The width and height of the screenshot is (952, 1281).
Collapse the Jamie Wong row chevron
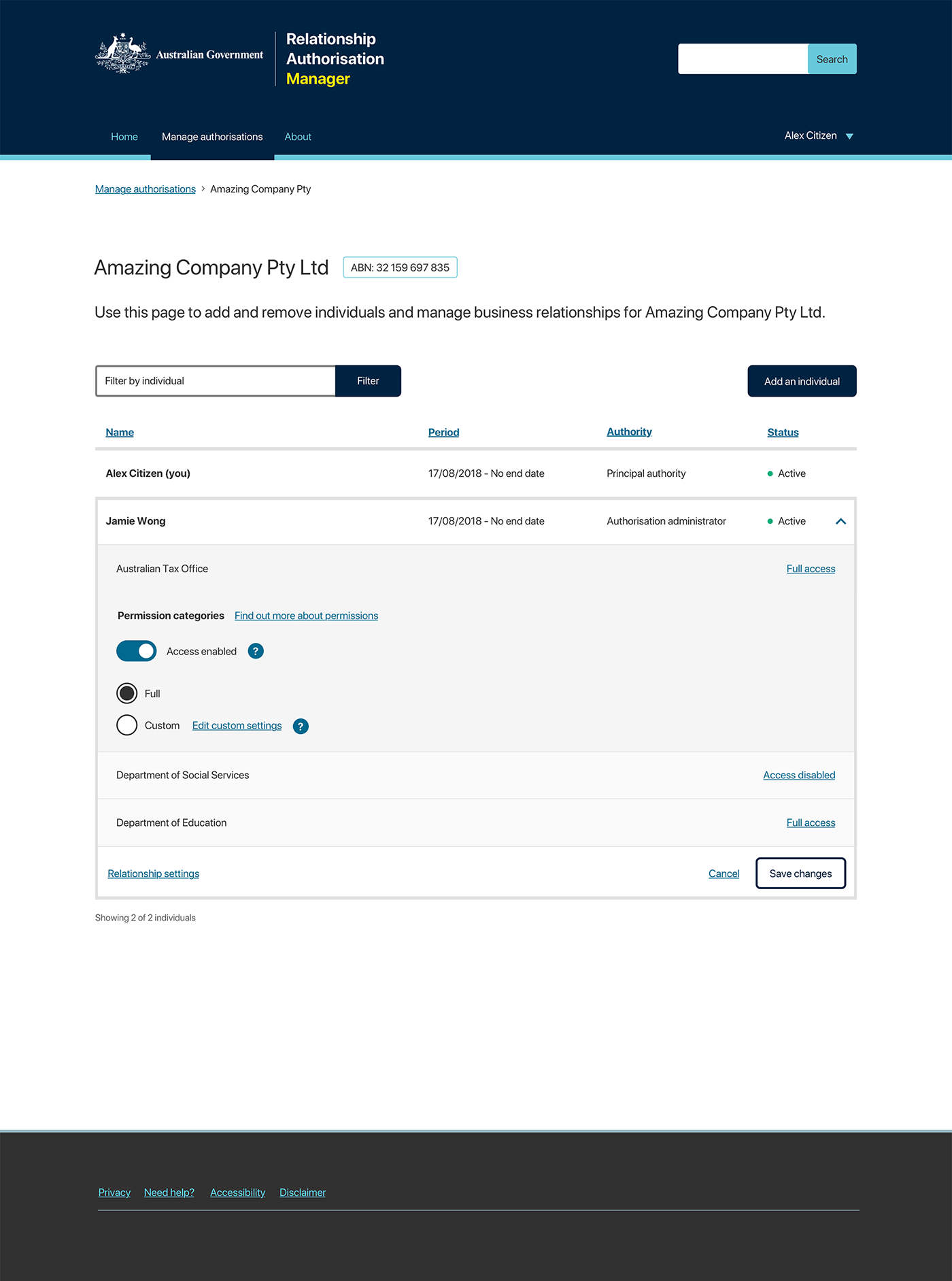(840, 521)
